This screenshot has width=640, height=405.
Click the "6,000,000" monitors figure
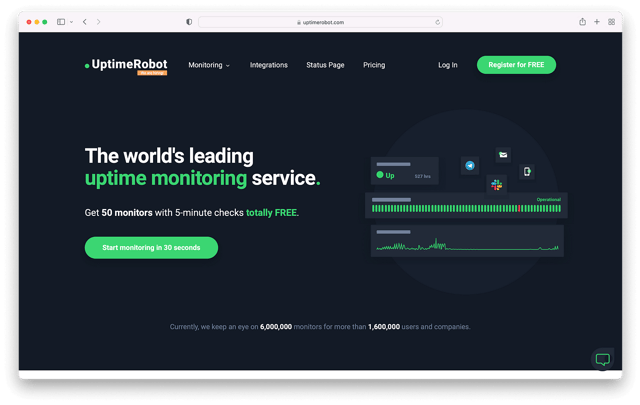(276, 327)
